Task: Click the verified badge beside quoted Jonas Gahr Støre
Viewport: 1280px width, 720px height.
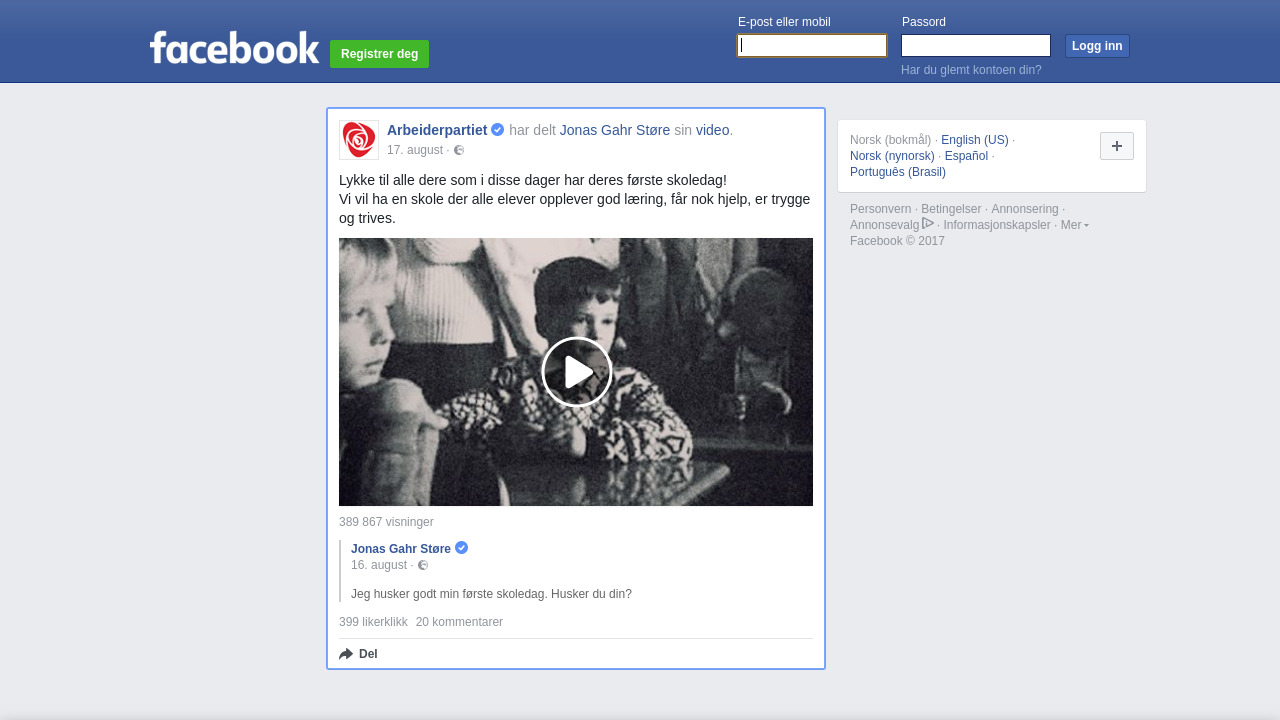Action: pyautogui.click(x=461, y=547)
